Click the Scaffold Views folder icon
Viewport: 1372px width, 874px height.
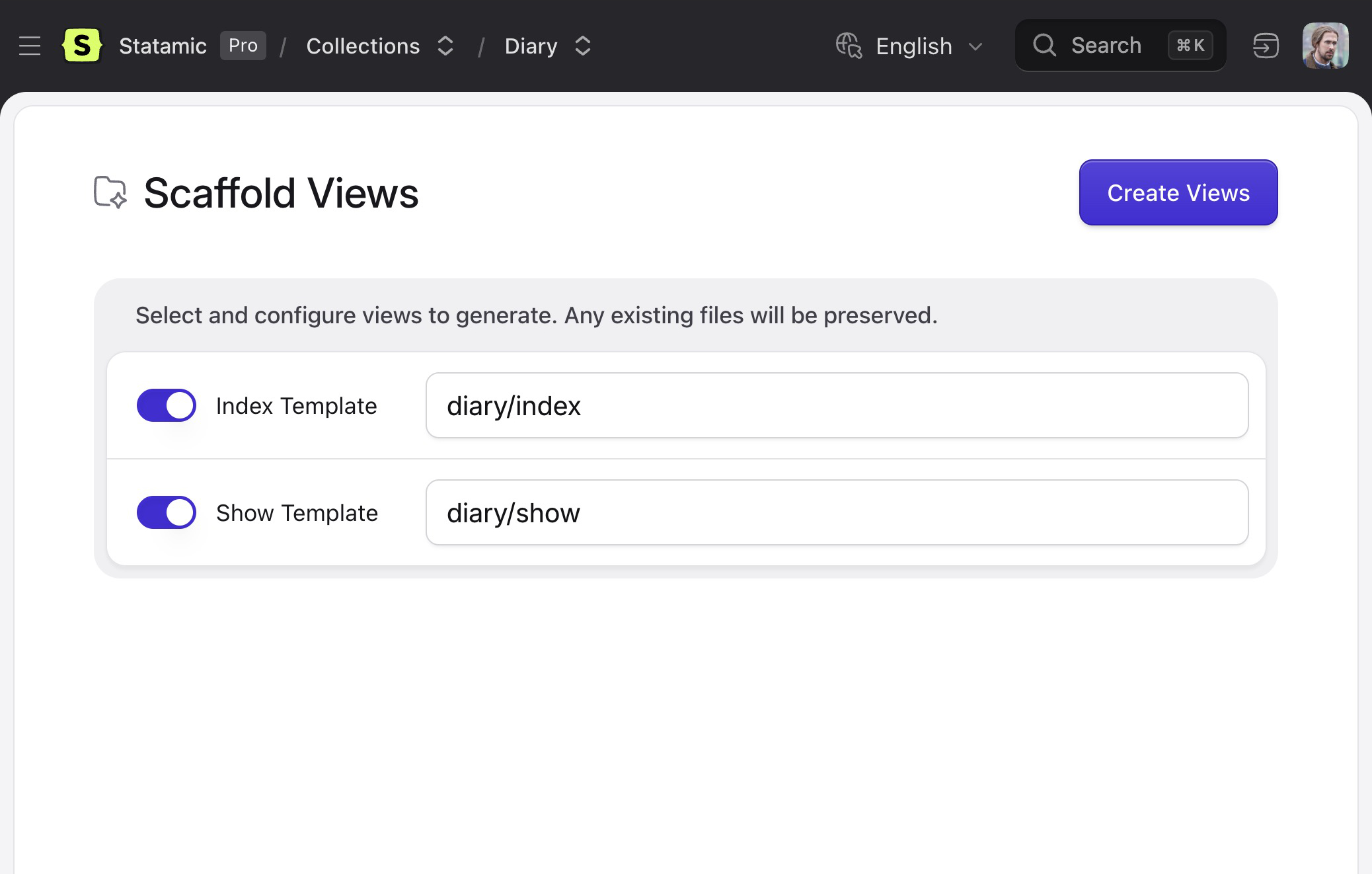point(110,192)
